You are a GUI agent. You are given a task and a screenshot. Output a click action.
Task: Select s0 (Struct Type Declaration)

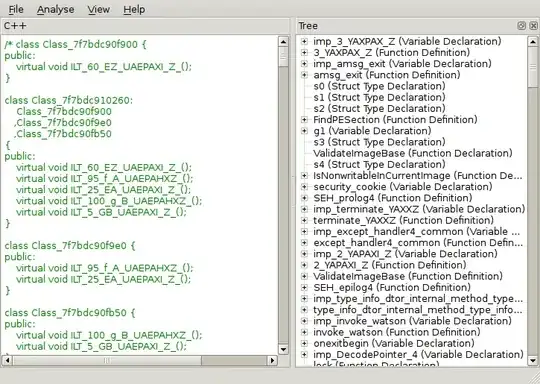pos(379,86)
